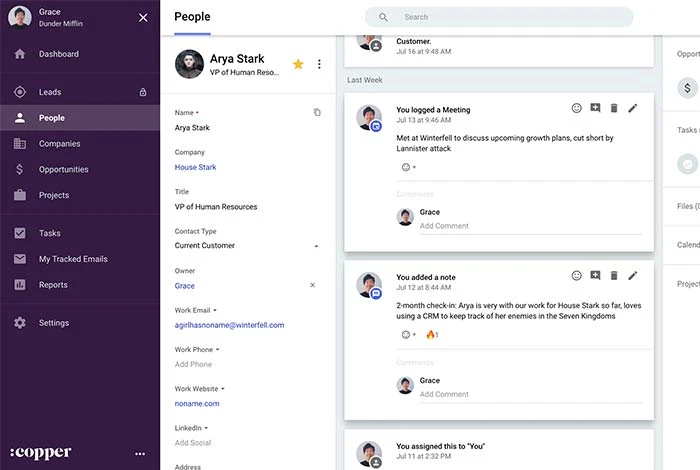Open the noname.com website link
Screen dimensions: 700x470
point(196,403)
